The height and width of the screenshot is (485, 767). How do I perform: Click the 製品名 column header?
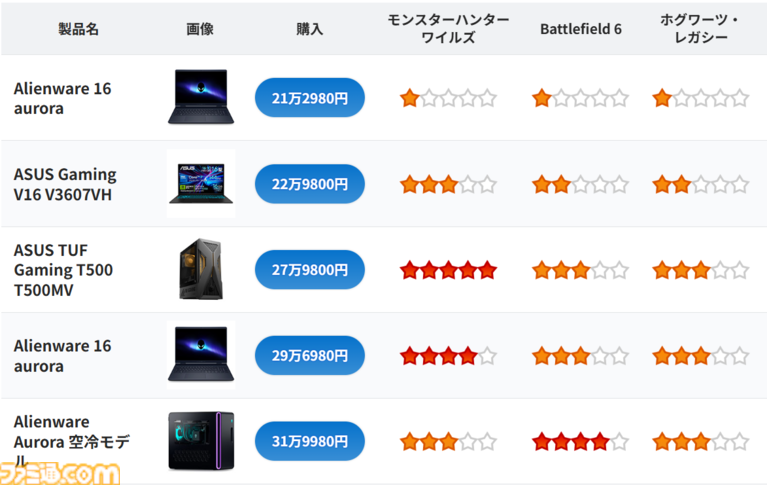(78, 29)
